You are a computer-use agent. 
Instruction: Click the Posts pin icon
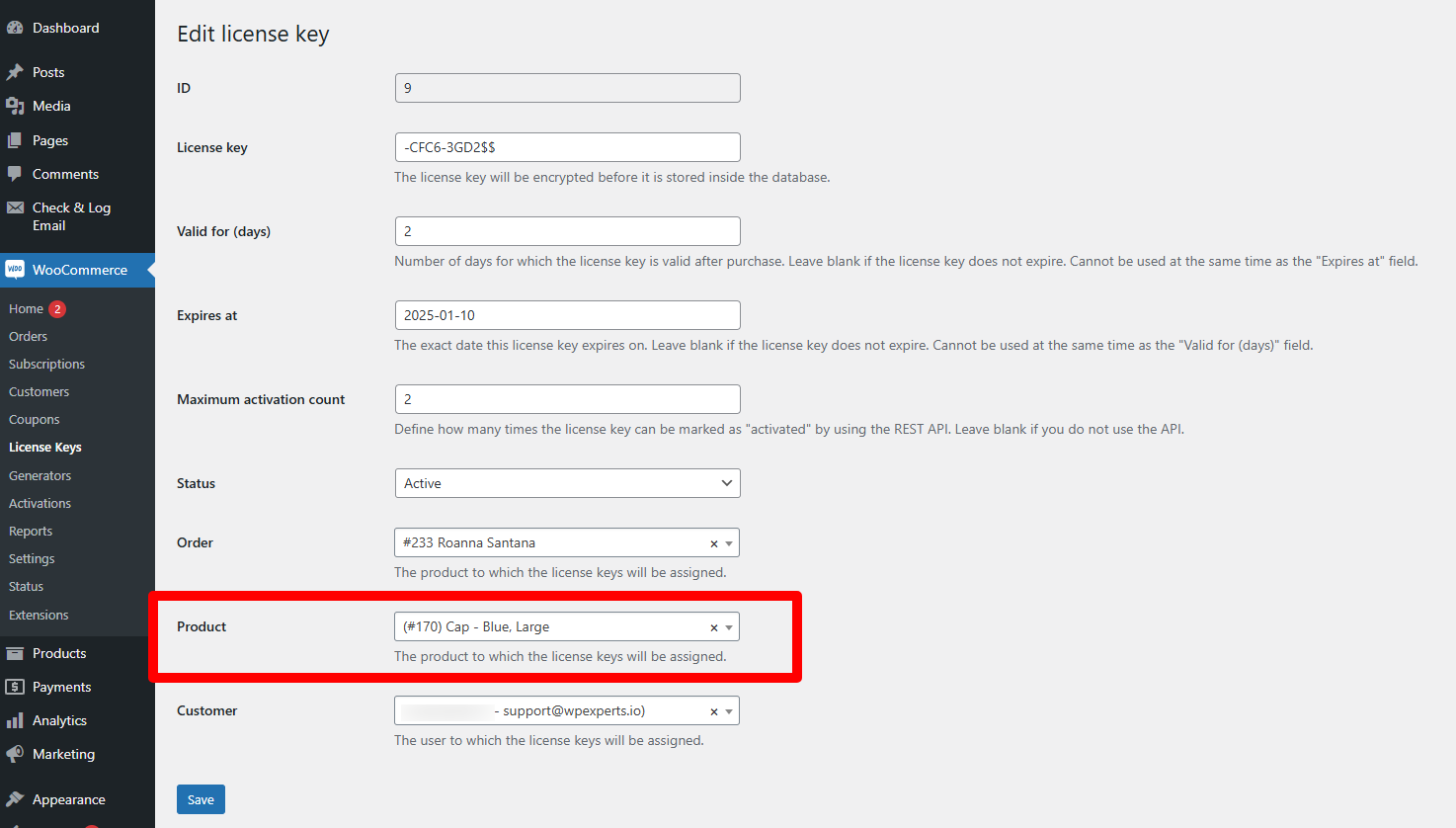(15, 72)
